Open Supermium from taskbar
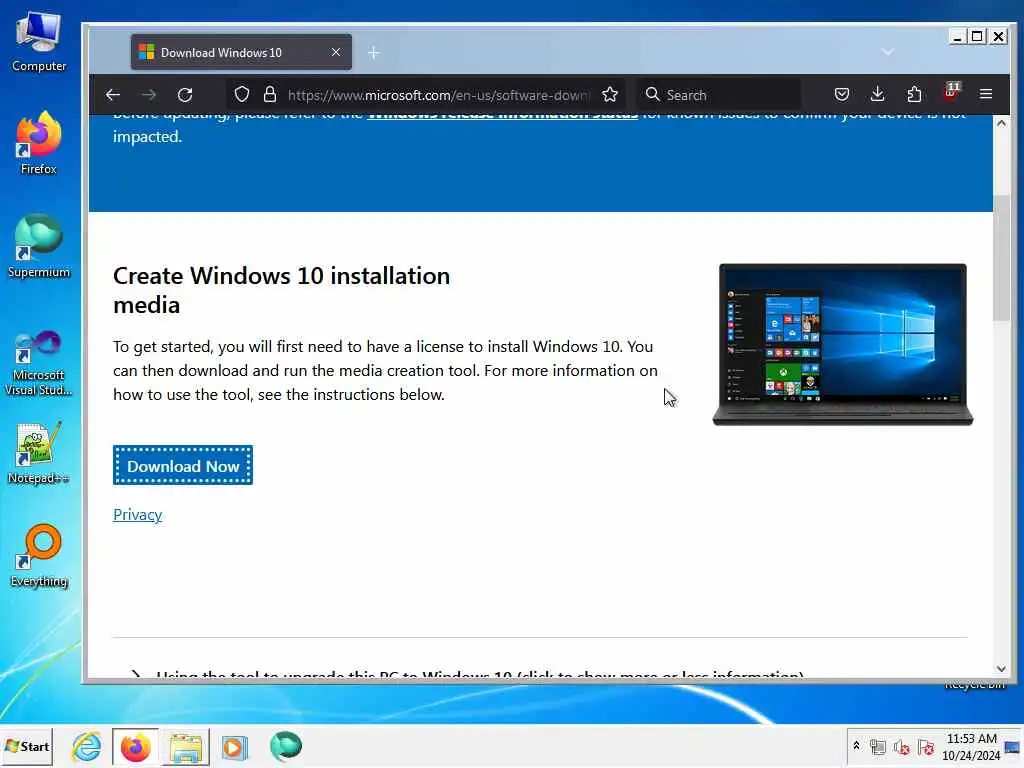This screenshot has width=1024, height=768. click(285, 746)
